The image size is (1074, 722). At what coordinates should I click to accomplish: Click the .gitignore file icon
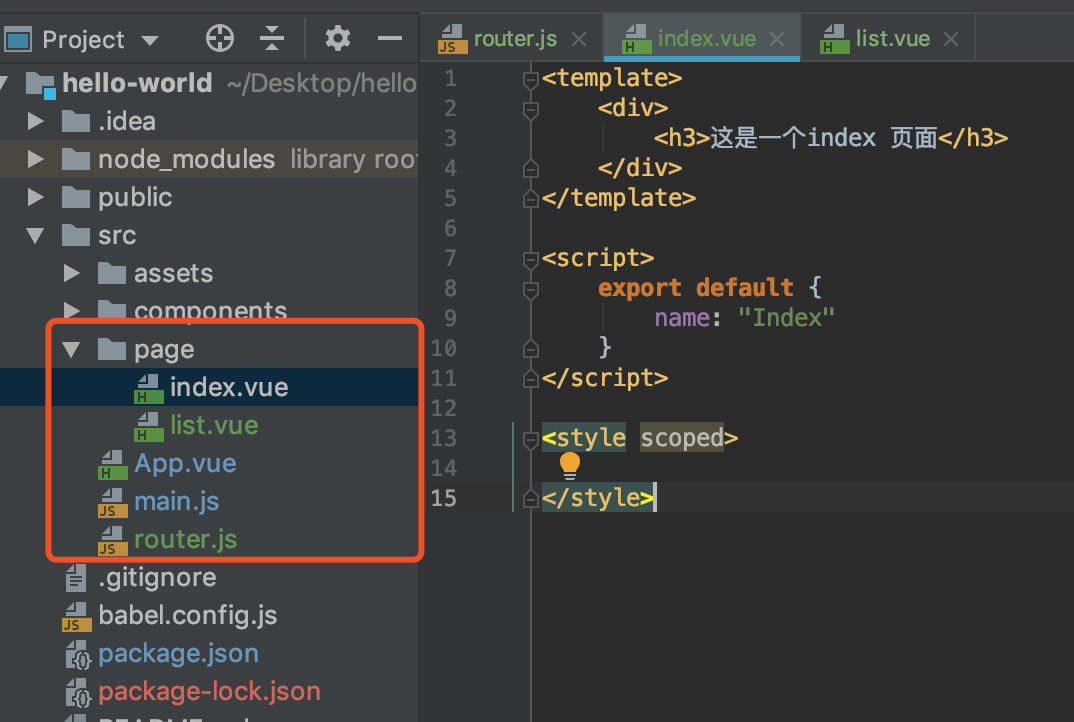[x=75, y=578]
